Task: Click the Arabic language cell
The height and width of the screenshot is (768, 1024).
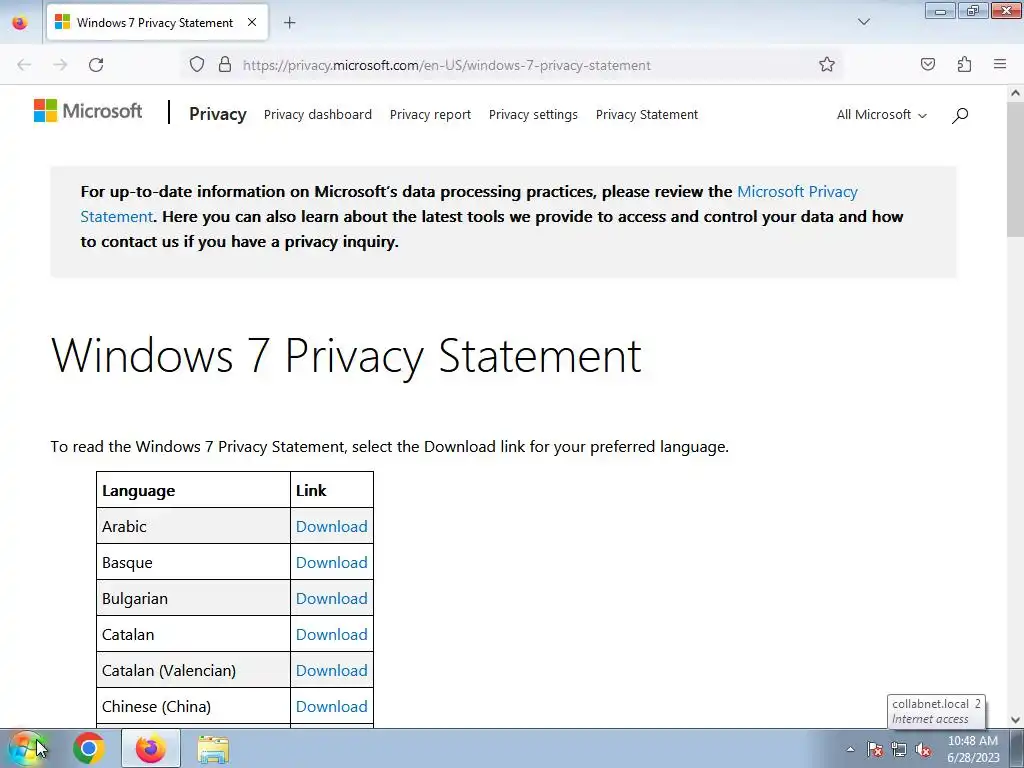Action: click(193, 526)
